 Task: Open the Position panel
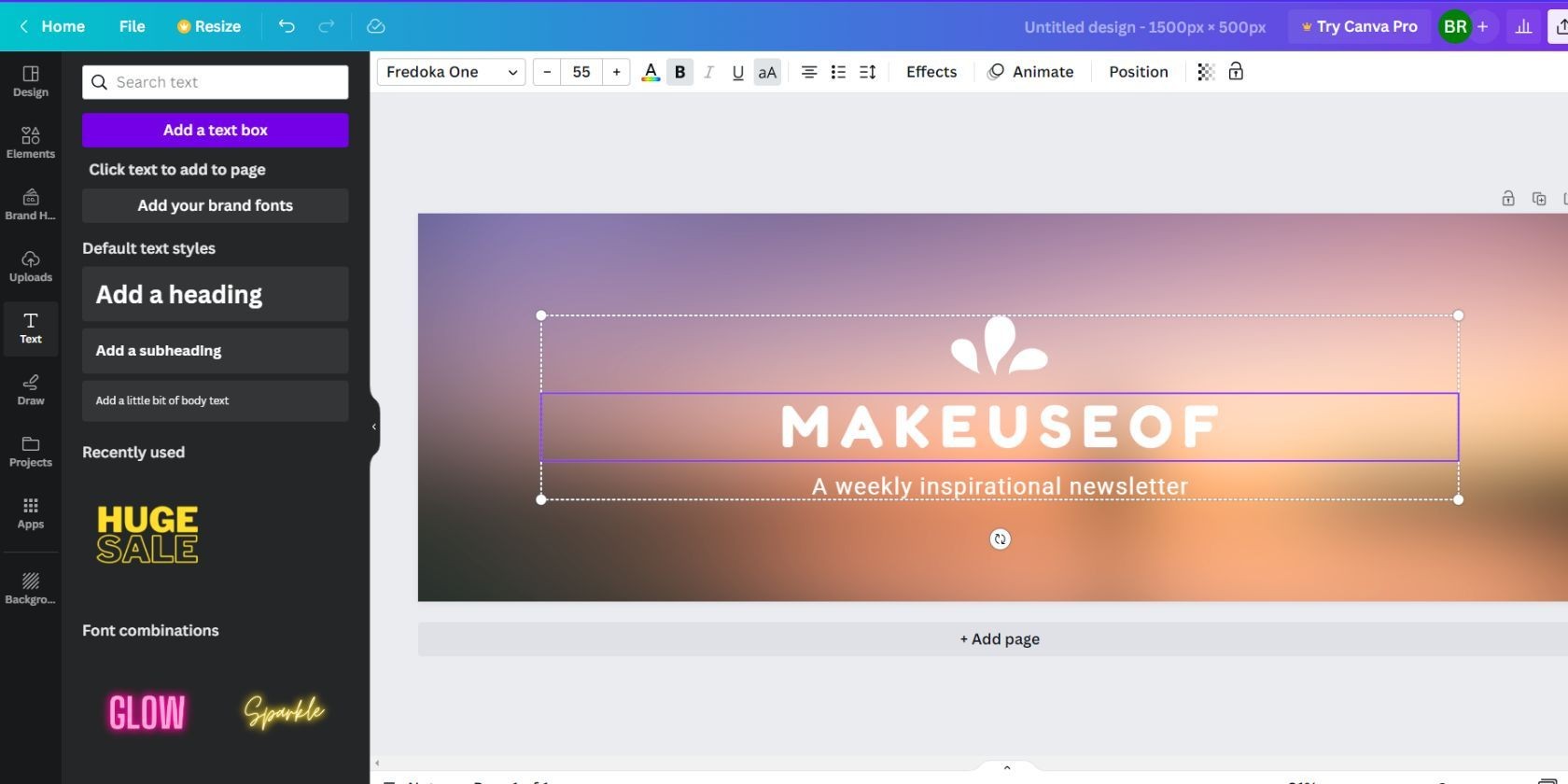[x=1138, y=72]
